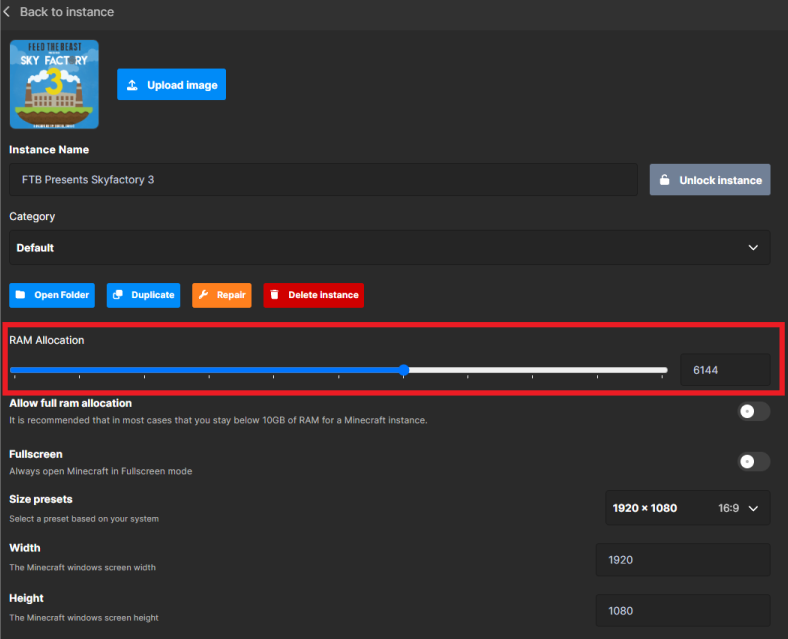
Task: Turn on the Fullscreen toggle
Action: [753, 461]
